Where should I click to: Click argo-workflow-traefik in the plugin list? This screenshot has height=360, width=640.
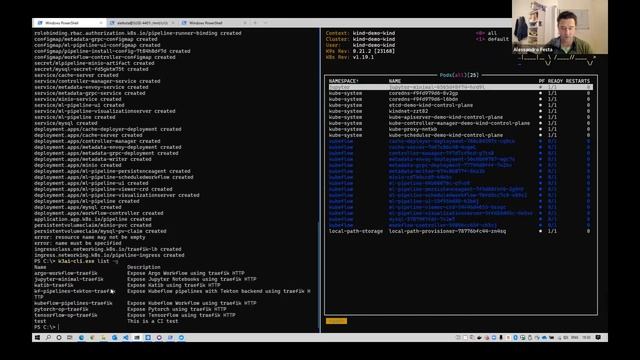pyautogui.click(x=66, y=273)
